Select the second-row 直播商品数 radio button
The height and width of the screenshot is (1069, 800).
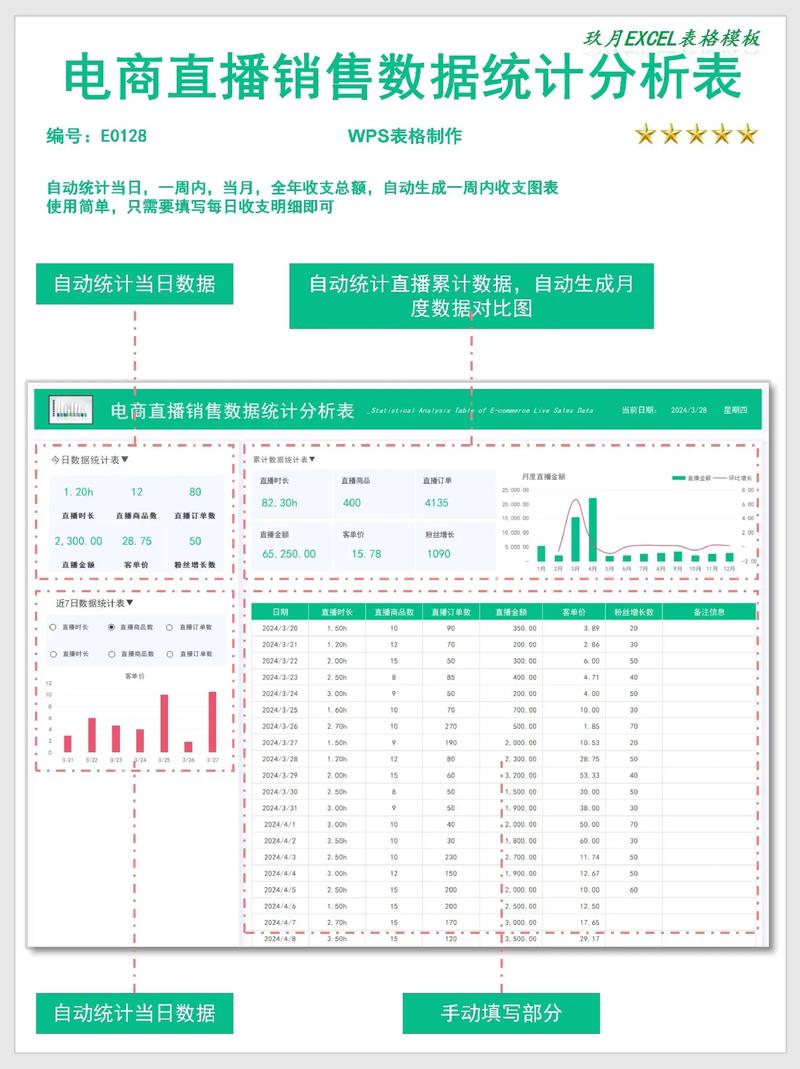(111, 655)
